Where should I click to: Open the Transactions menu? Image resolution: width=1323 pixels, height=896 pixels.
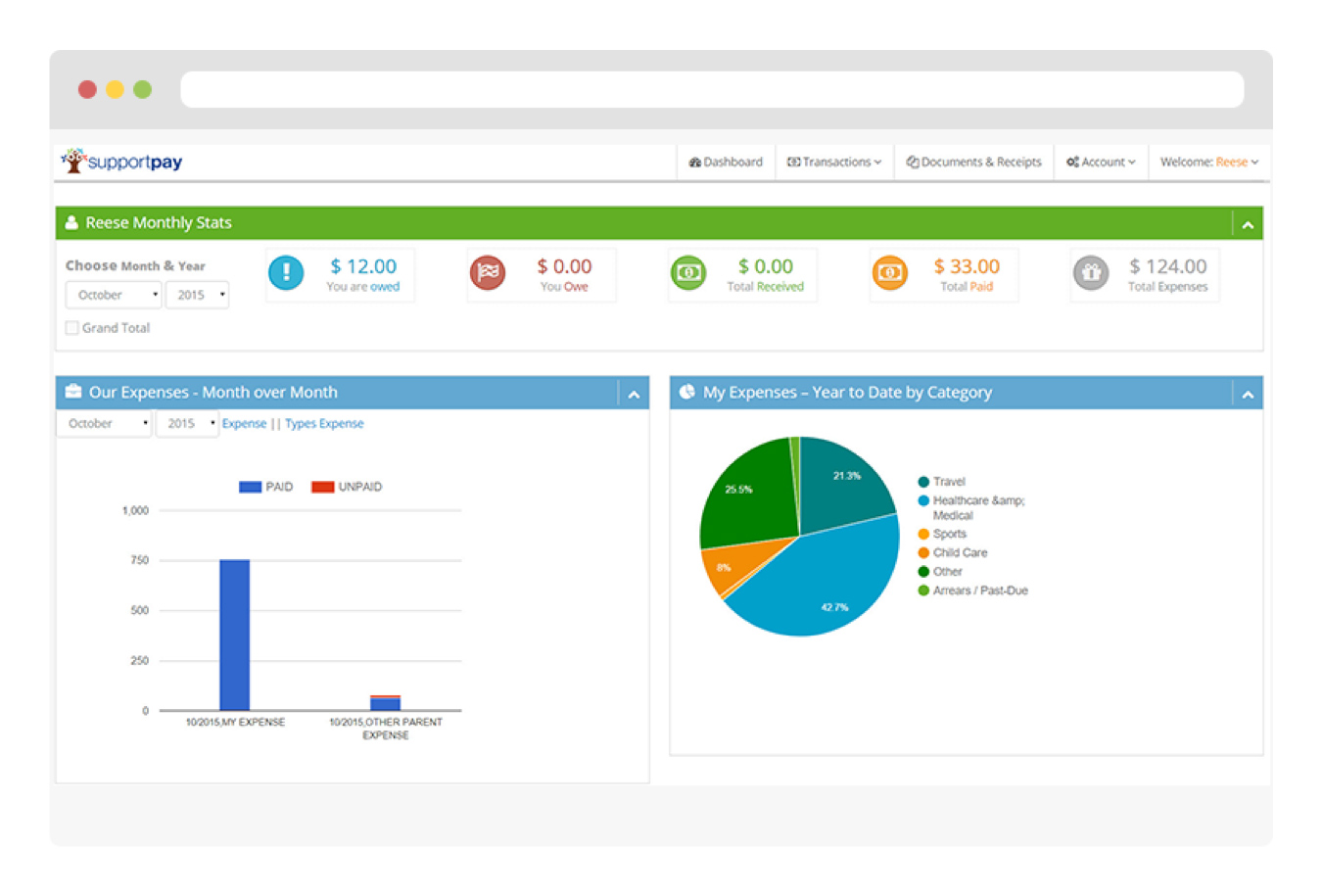(834, 163)
